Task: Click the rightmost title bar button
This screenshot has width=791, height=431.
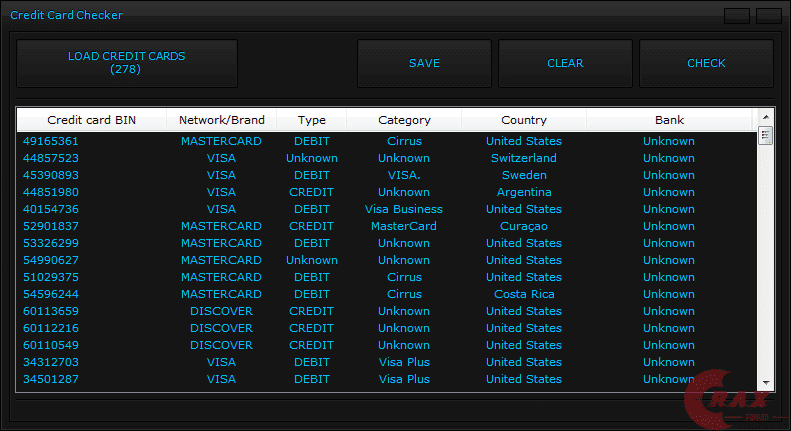Action: tap(769, 15)
